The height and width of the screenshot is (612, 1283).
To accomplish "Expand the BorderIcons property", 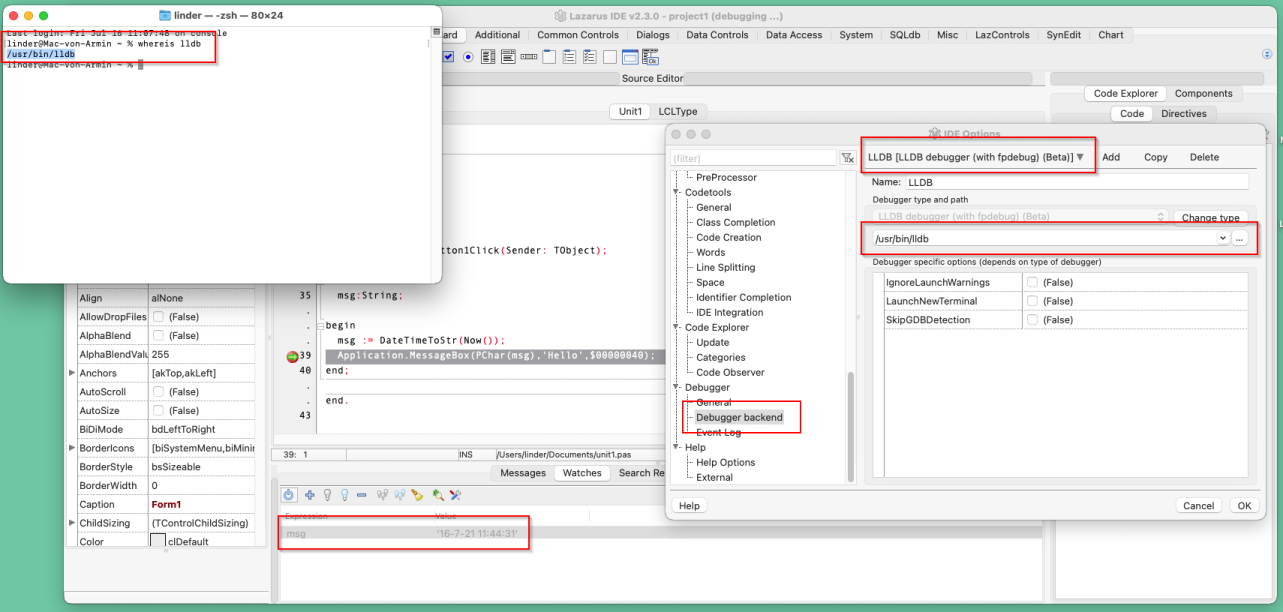I will coord(72,447).
